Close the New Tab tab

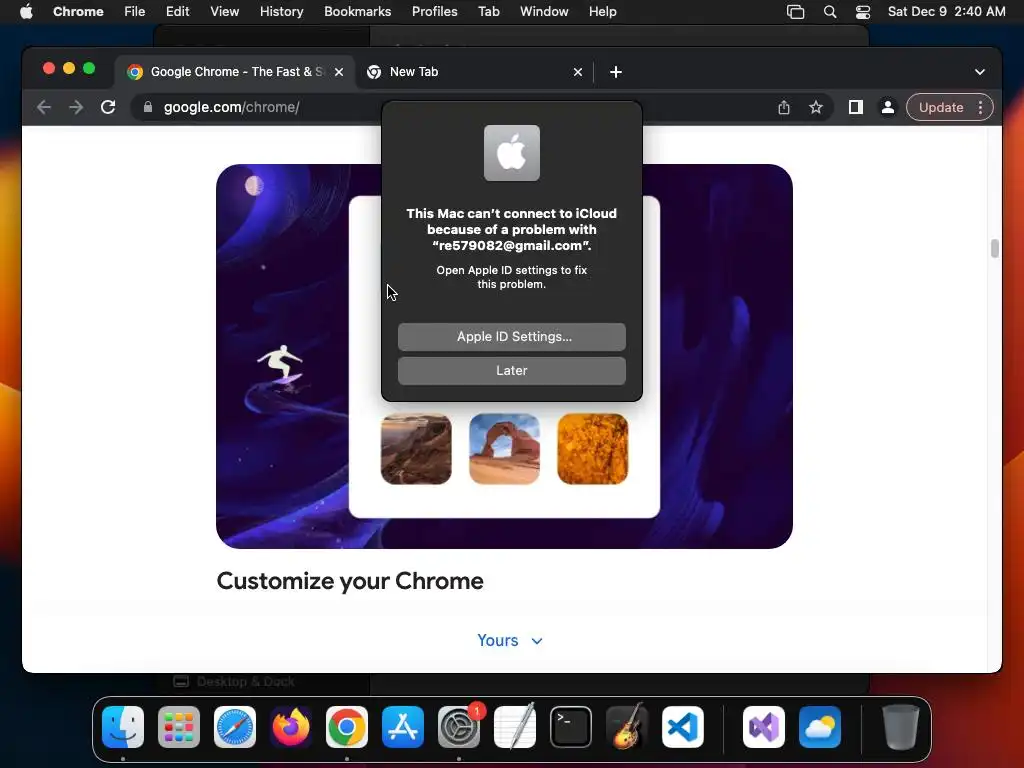577,72
